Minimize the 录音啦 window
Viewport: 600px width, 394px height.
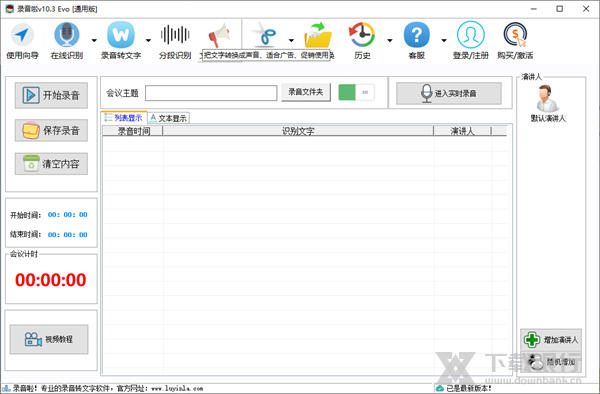click(x=534, y=9)
